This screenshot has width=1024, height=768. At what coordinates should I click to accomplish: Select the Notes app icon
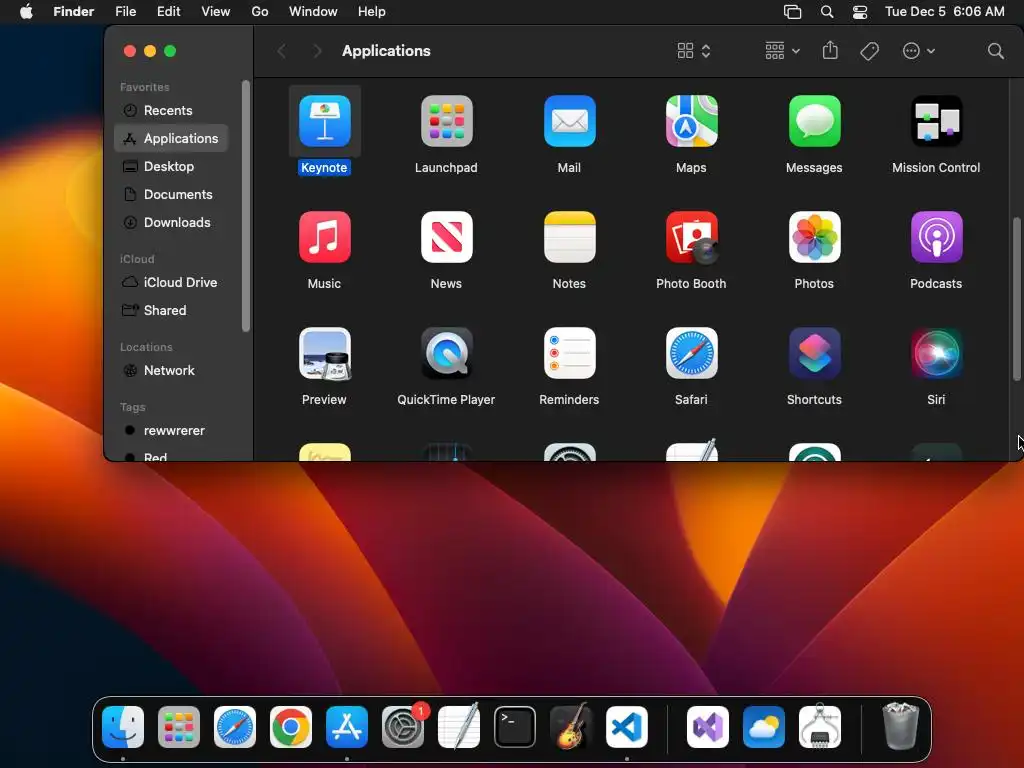tap(569, 237)
